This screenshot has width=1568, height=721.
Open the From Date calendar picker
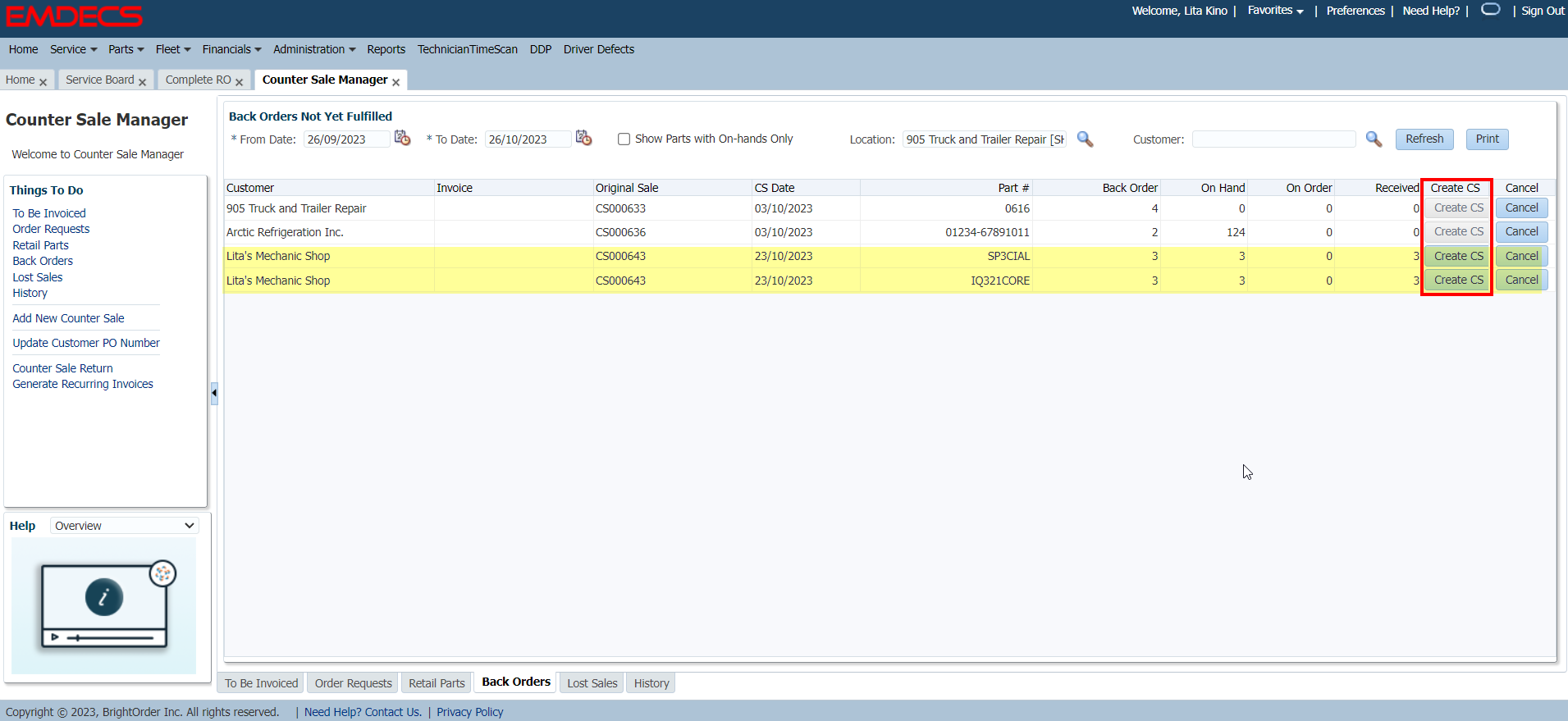point(402,138)
